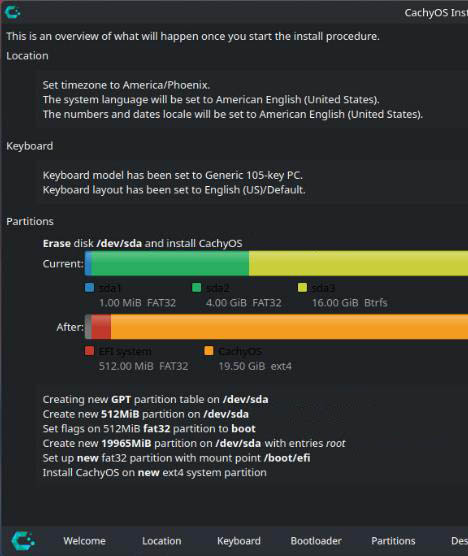
Task: Click the red EFI system legend square
Action: coord(90,351)
